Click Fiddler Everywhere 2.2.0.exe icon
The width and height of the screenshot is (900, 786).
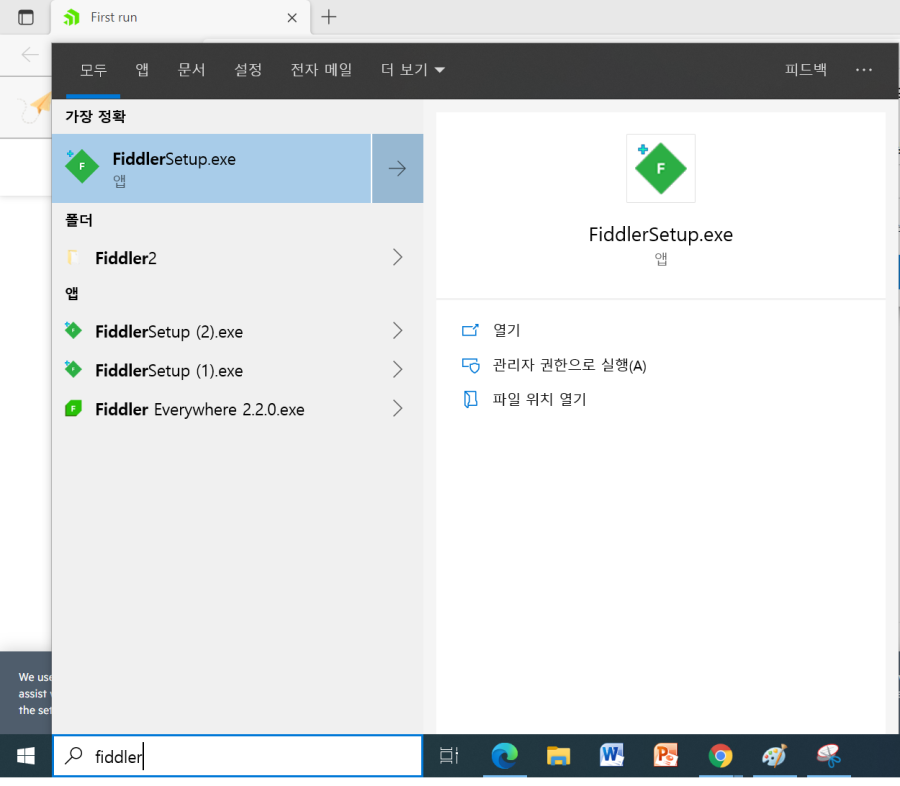73,408
